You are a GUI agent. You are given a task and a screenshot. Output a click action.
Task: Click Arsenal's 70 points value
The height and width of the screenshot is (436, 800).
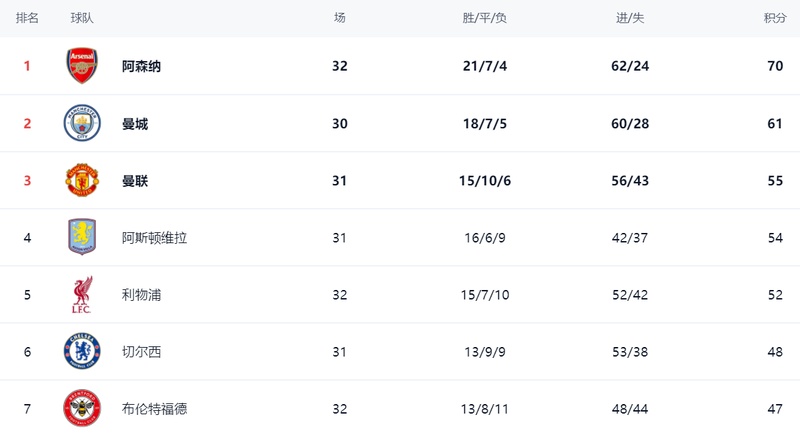pos(775,66)
